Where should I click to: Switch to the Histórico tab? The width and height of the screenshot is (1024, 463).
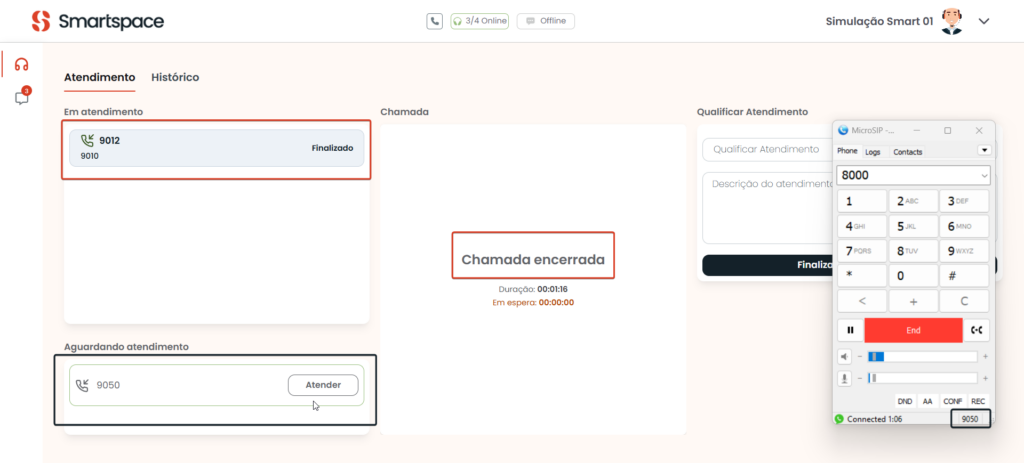click(175, 77)
